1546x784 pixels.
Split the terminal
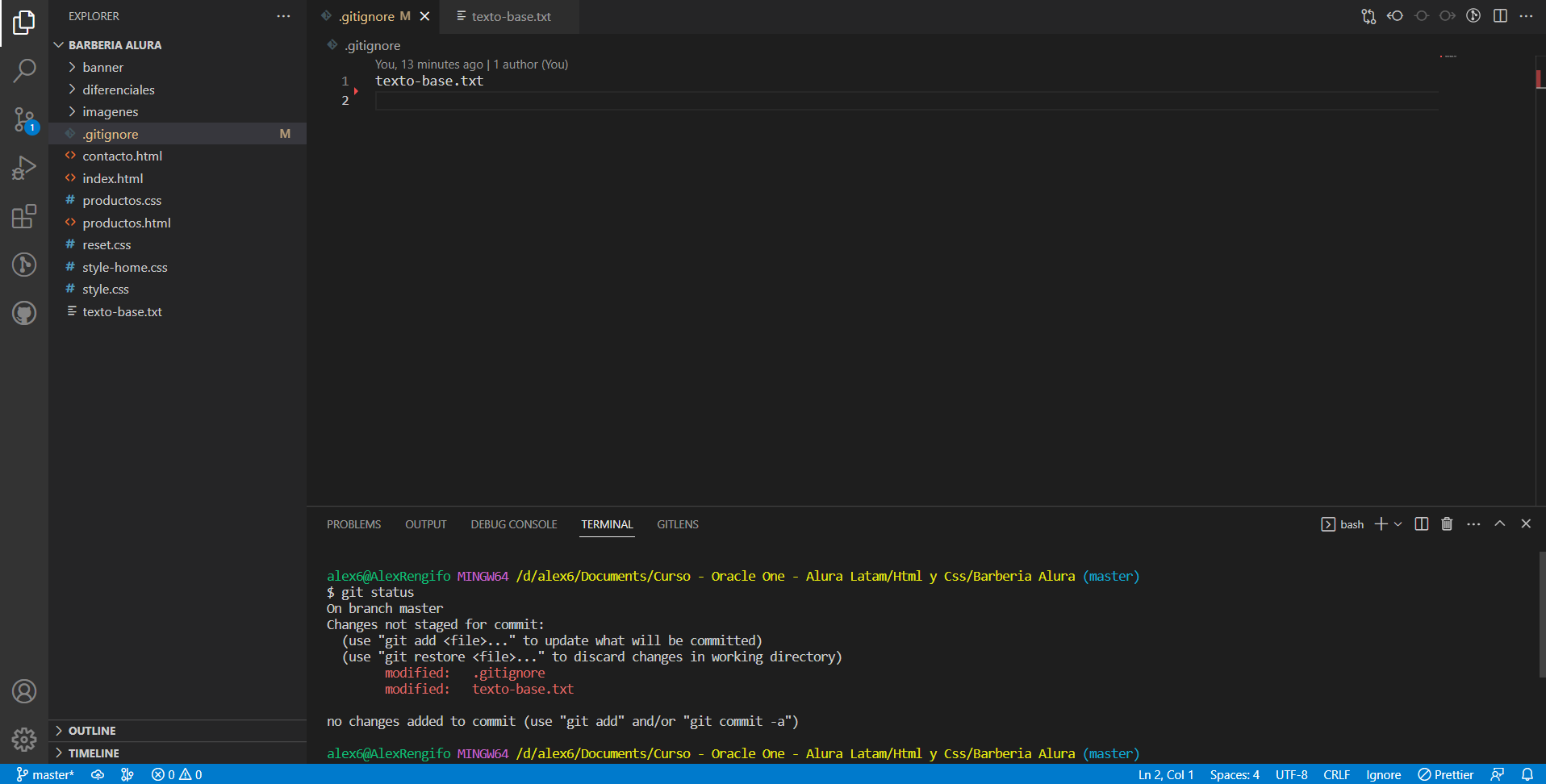(1422, 524)
